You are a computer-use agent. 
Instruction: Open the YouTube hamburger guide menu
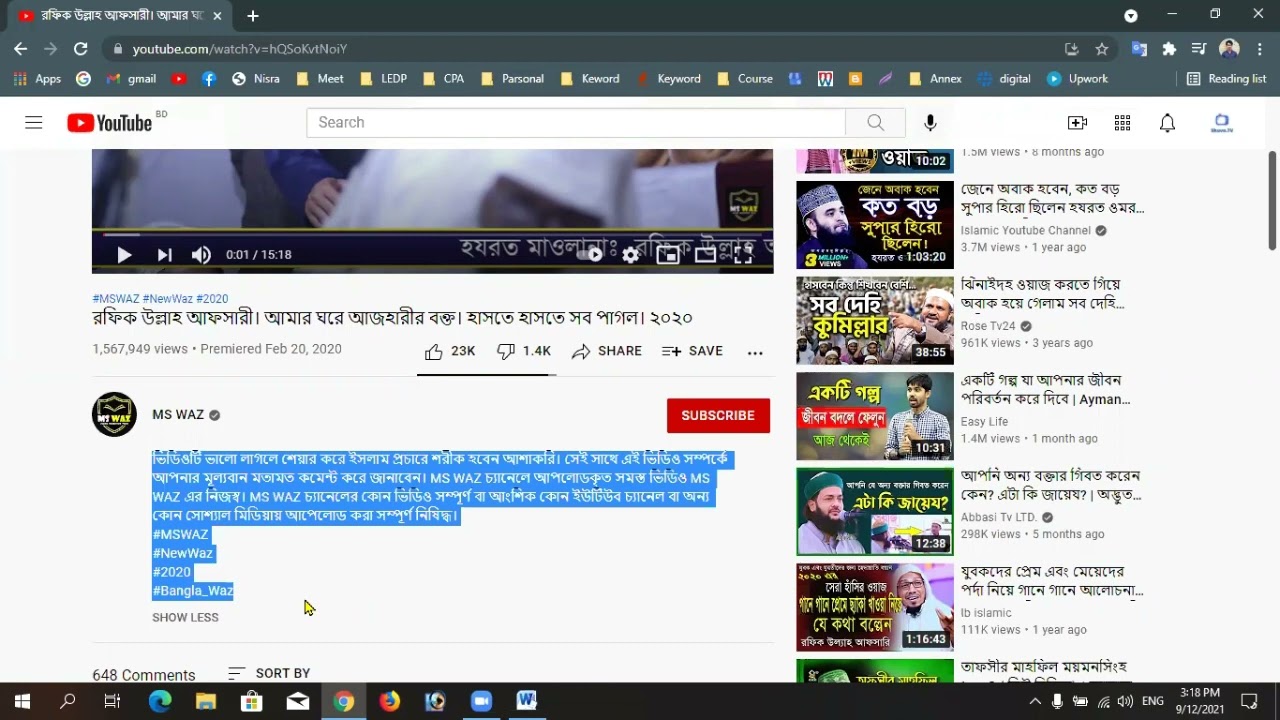[34, 122]
